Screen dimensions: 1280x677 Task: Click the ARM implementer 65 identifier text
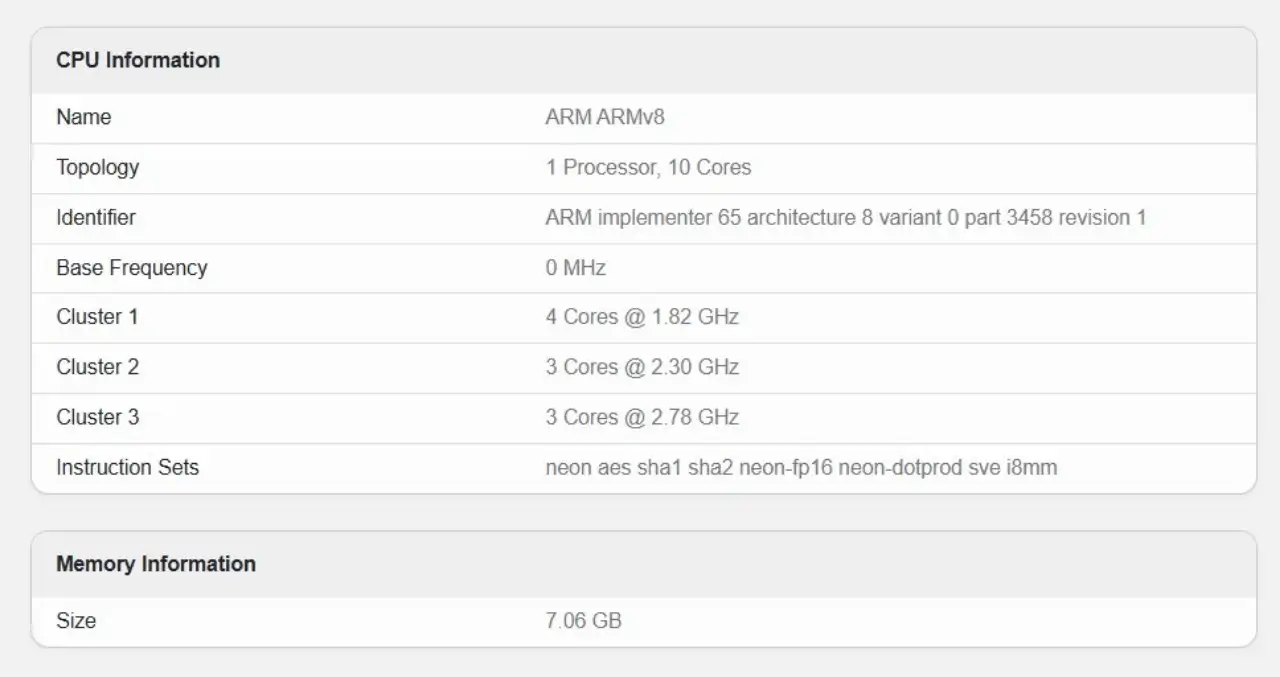pyautogui.click(x=846, y=217)
